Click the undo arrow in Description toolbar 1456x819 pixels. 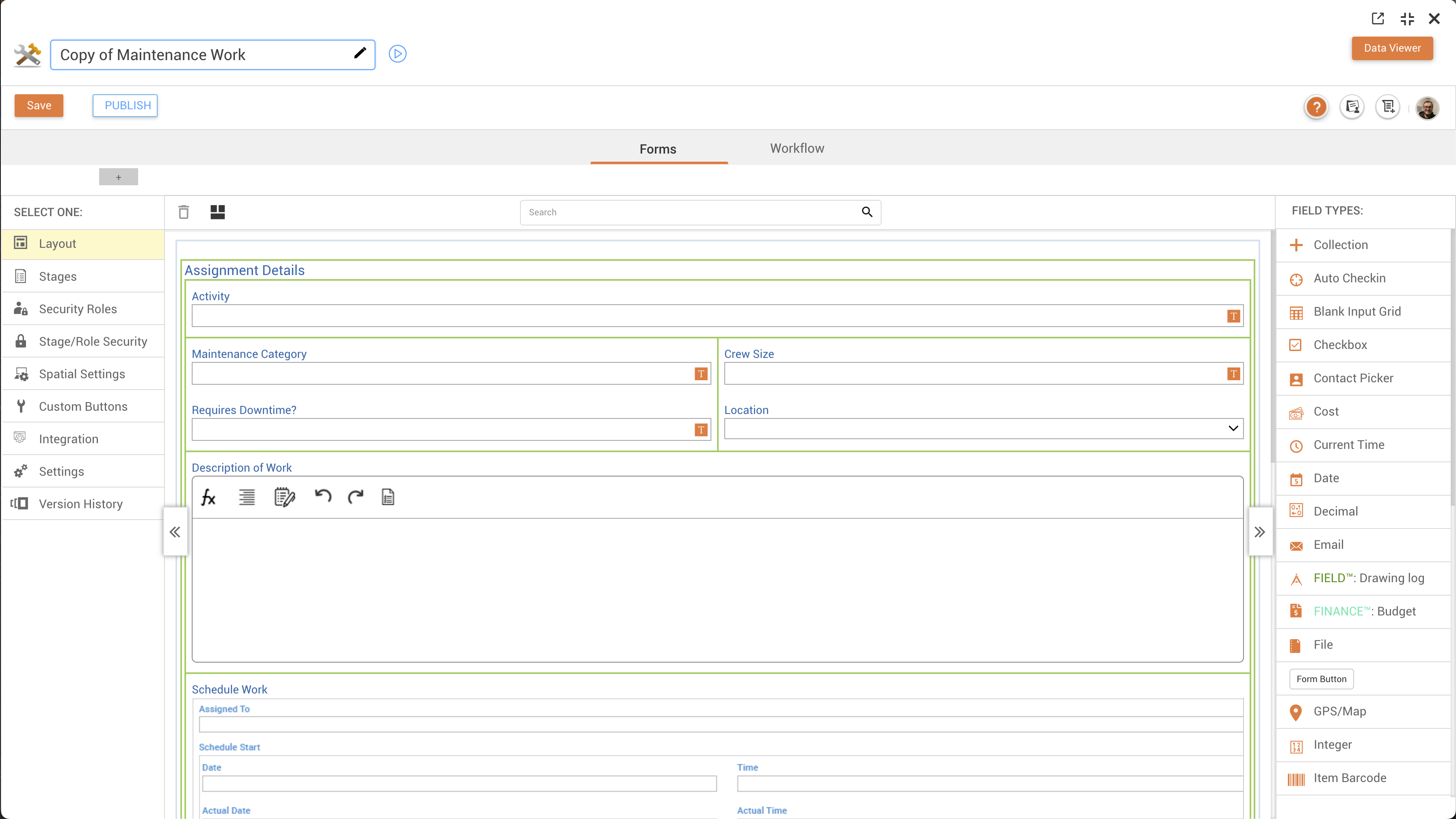click(323, 497)
